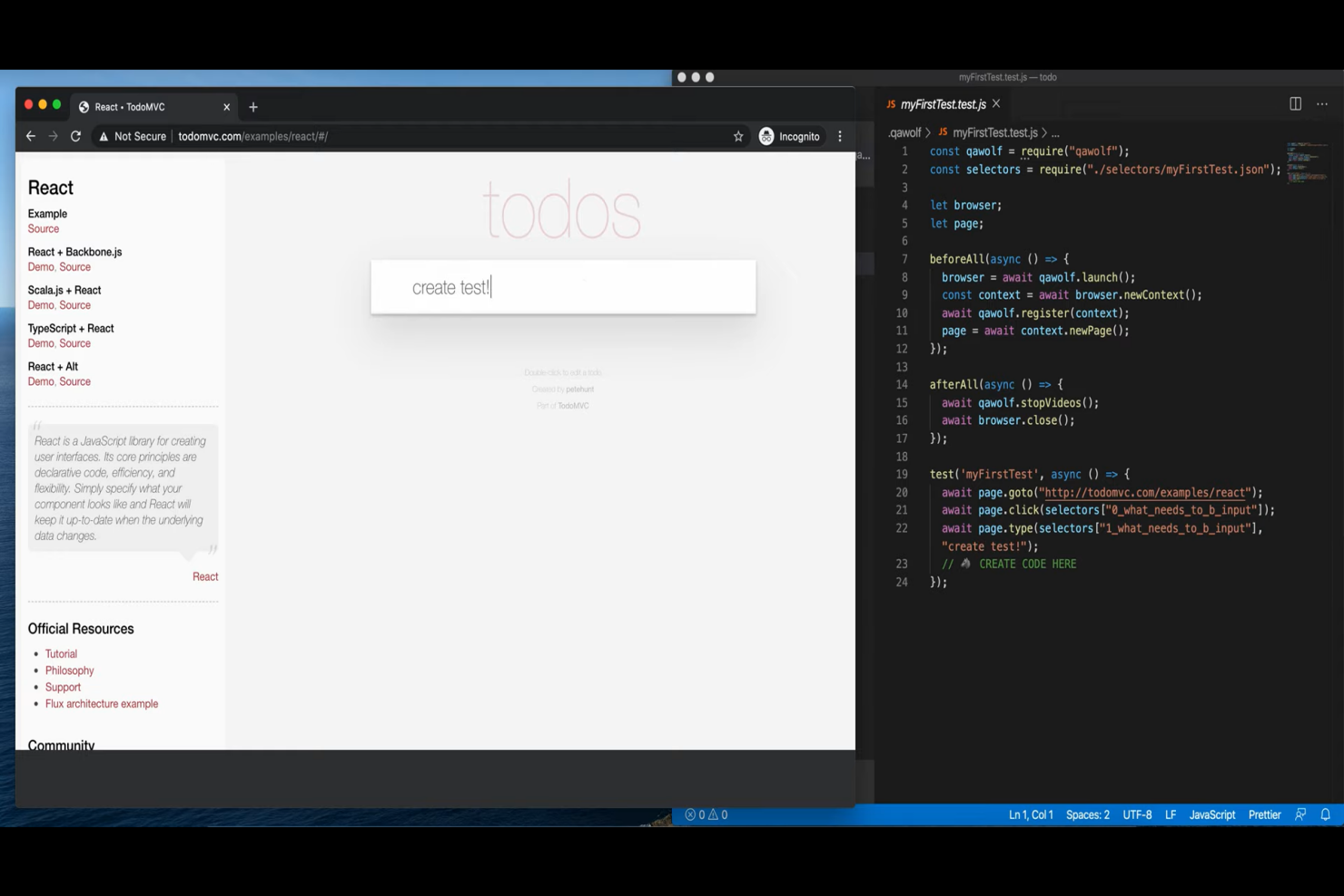Click the notifications bell in the status bar
The image size is (1344, 896).
point(1326,814)
